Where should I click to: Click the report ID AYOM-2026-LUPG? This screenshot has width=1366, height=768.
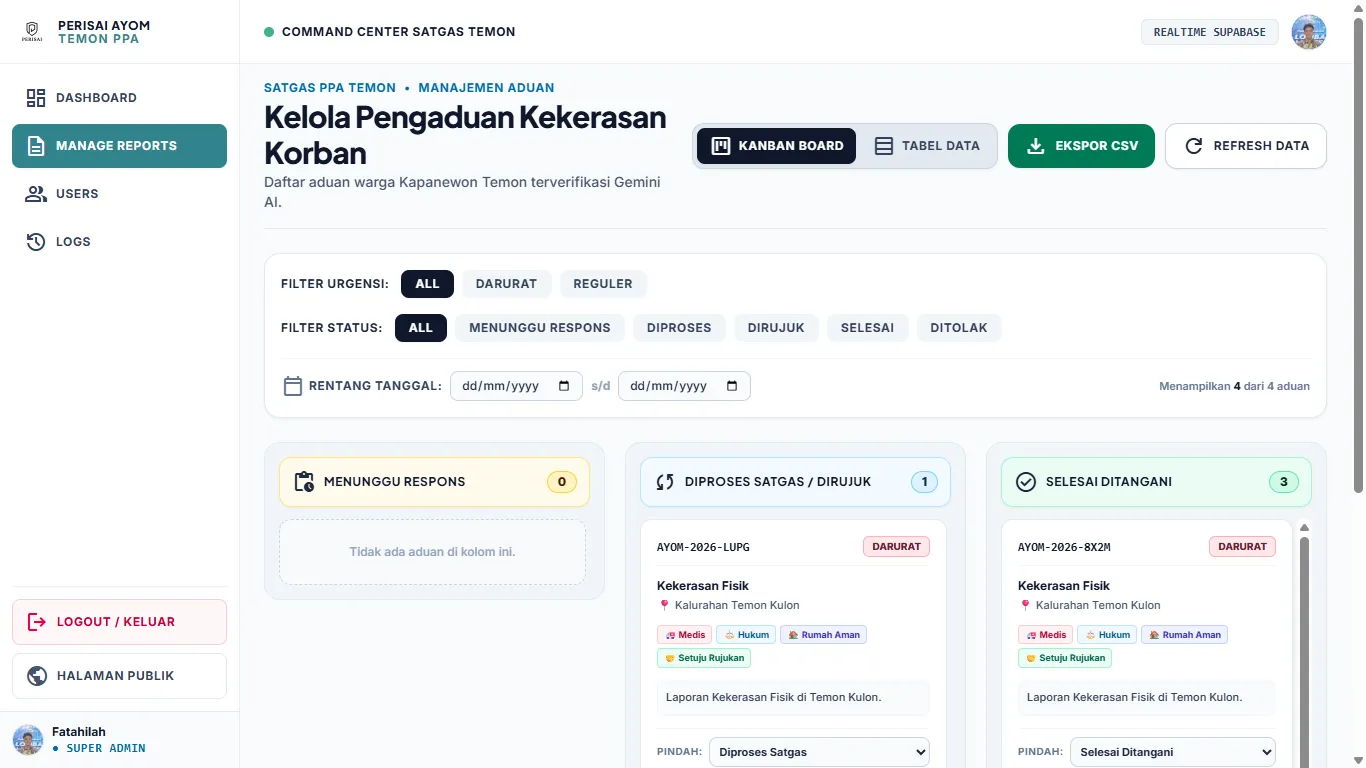tap(703, 548)
